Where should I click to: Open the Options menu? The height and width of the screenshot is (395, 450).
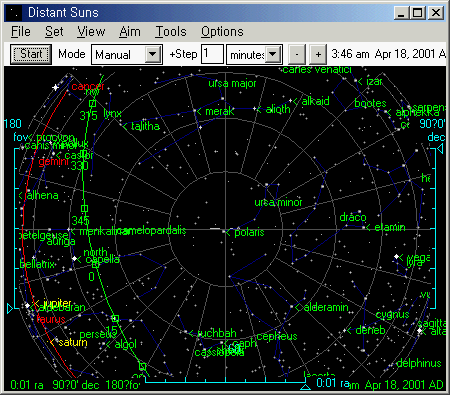(222, 32)
